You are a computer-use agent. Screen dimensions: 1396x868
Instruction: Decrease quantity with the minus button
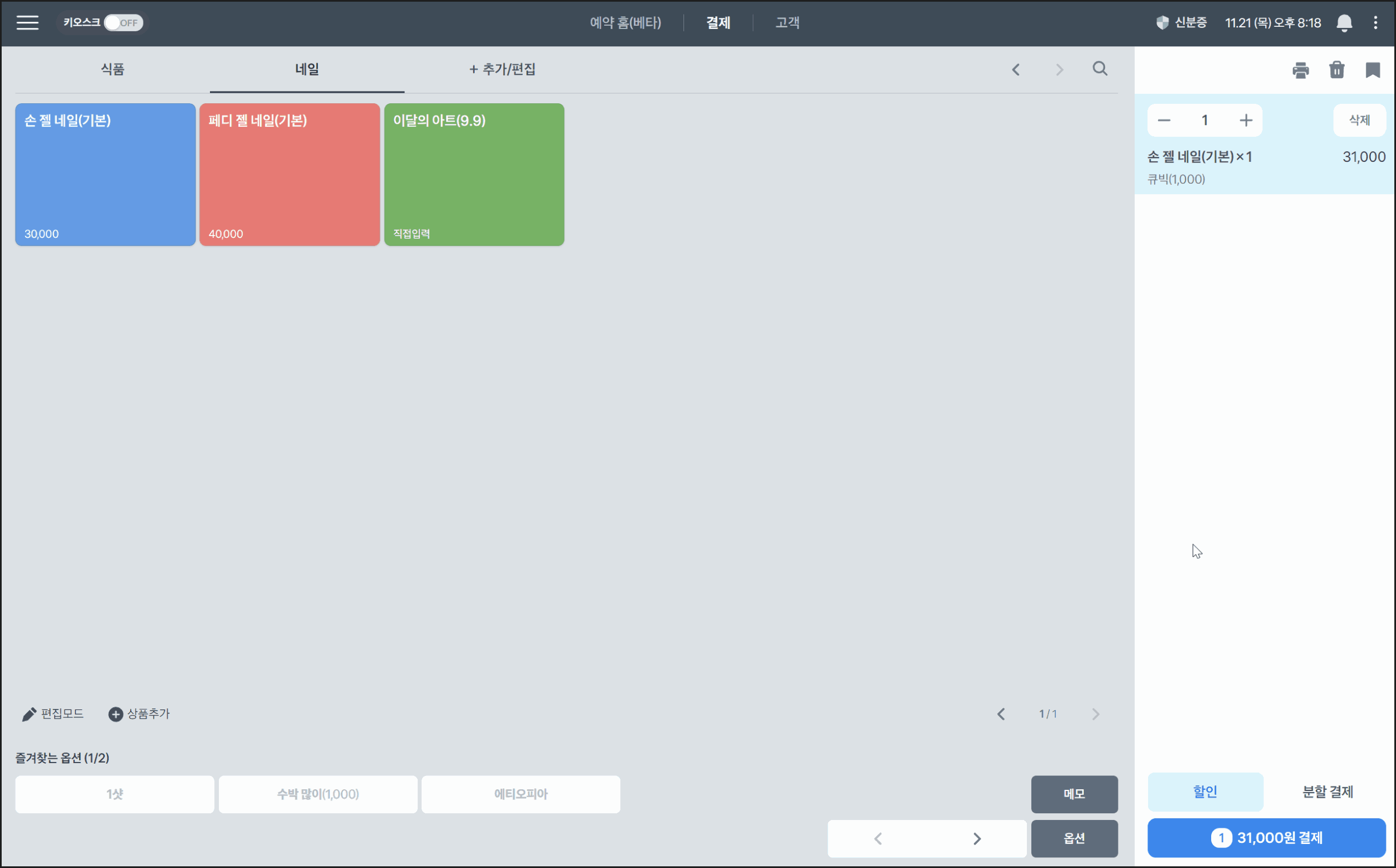(x=1164, y=121)
